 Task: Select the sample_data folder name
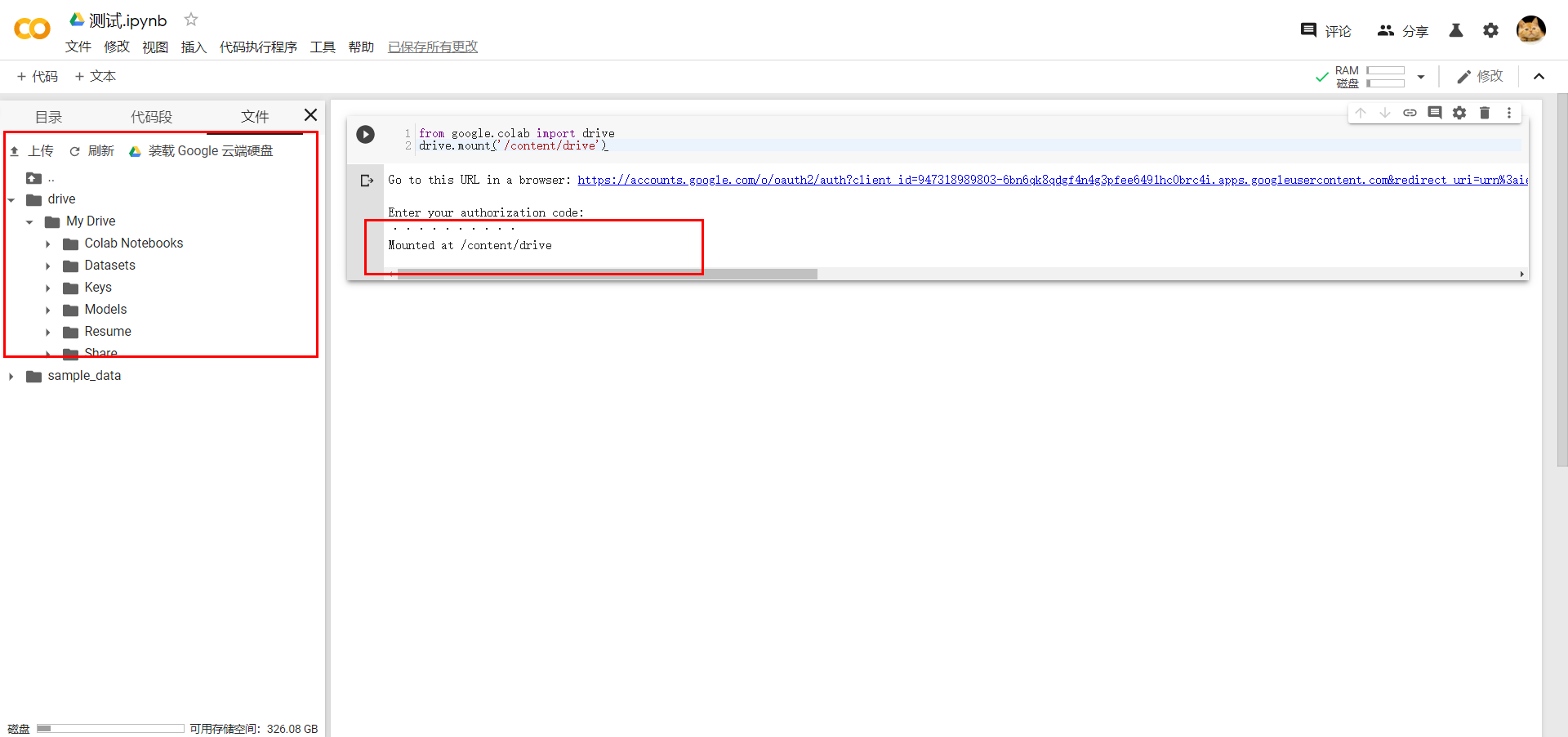pyautogui.click(x=84, y=376)
